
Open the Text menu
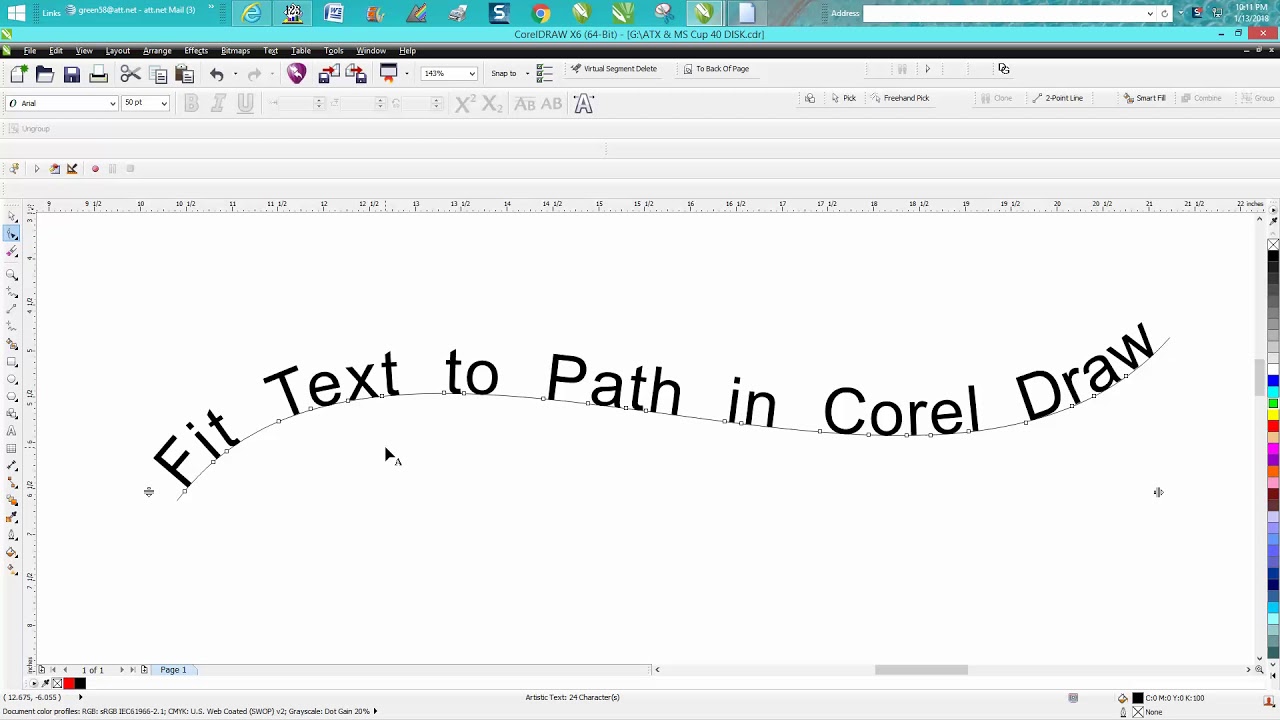tap(270, 51)
